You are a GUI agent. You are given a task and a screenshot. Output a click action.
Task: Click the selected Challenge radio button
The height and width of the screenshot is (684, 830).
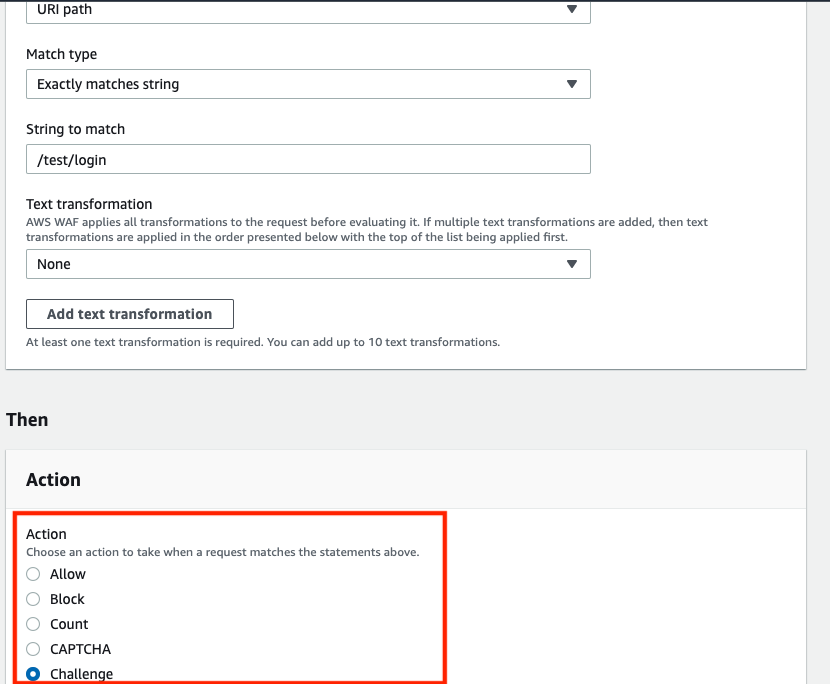coord(33,674)
